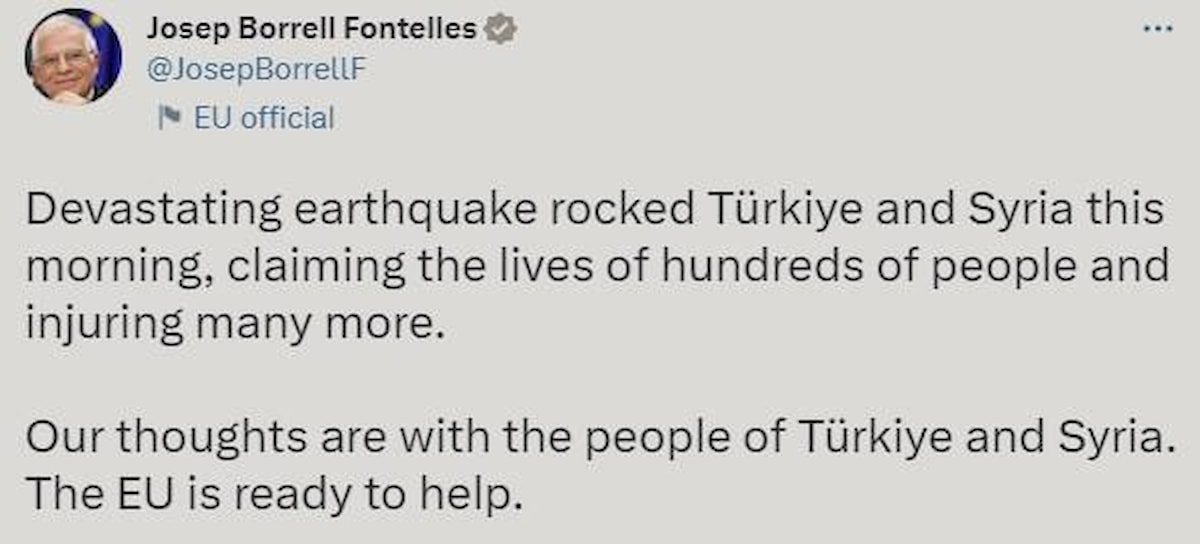
Task: Open the tweet's three-dot more options menu
Action: tap(1158, 29)
